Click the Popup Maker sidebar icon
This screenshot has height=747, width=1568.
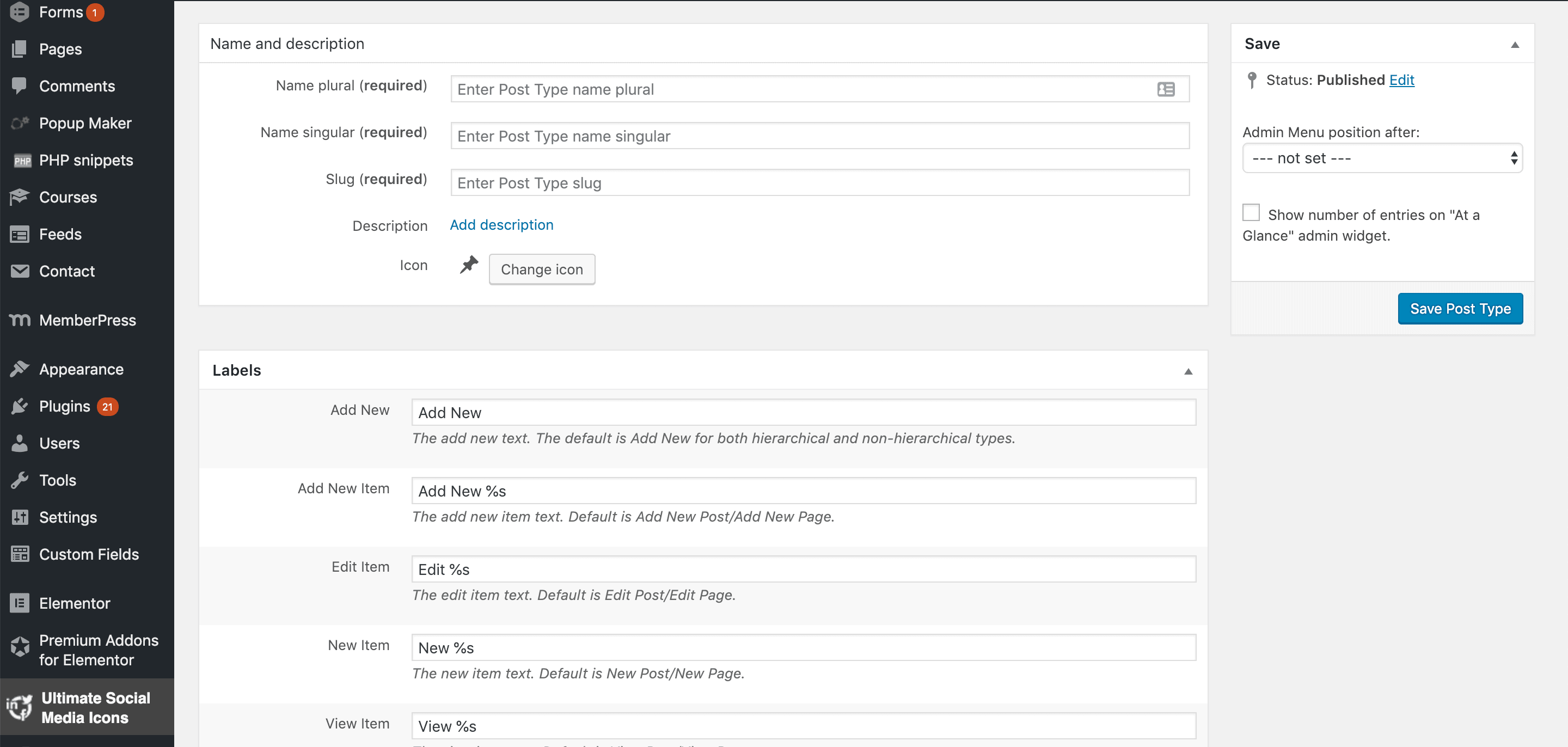tap(20, 123)
